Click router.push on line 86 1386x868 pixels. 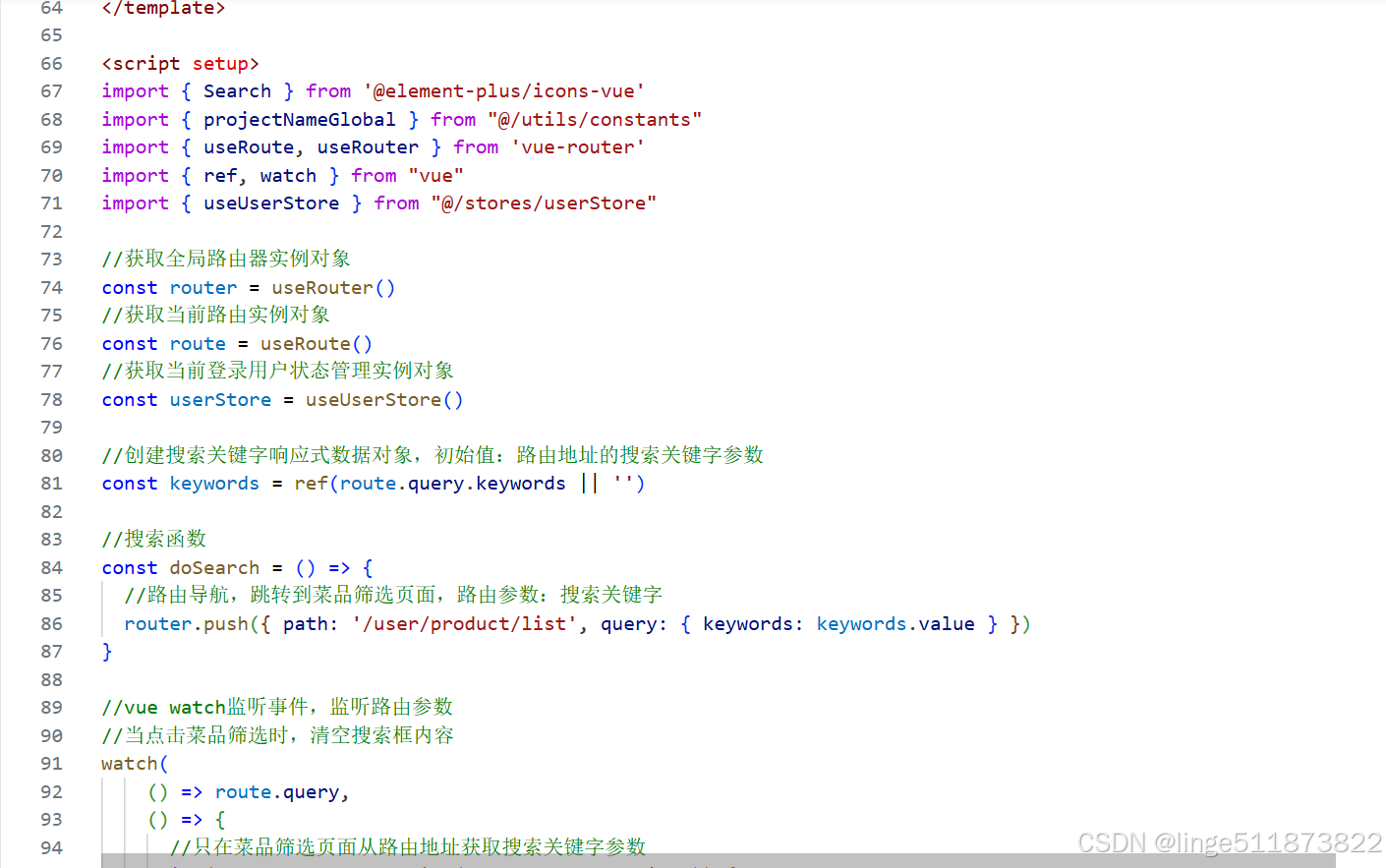(x=186, y=624)
